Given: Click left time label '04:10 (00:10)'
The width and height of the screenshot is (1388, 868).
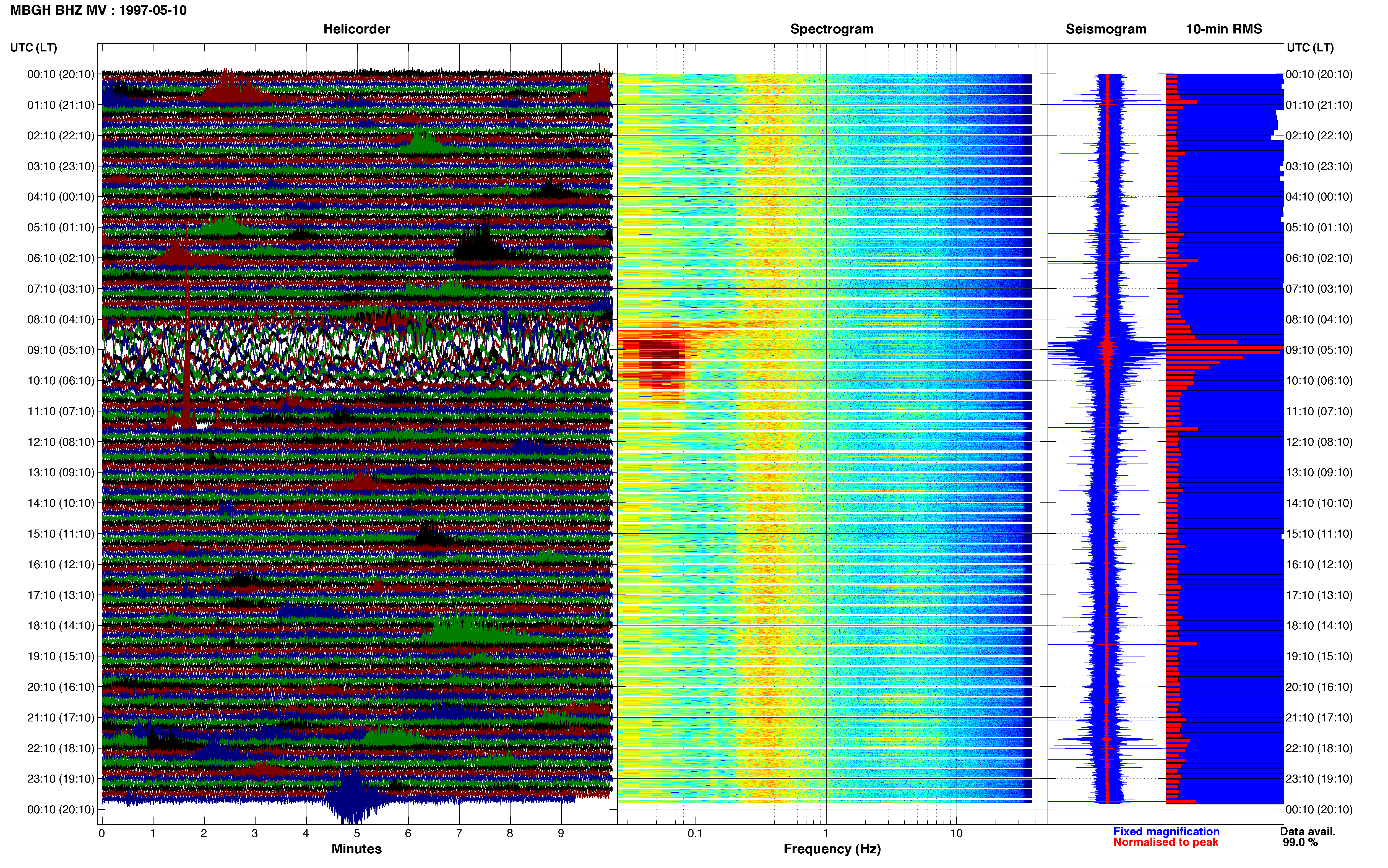Looking at the screenshot, I should (x=61, y=197).
